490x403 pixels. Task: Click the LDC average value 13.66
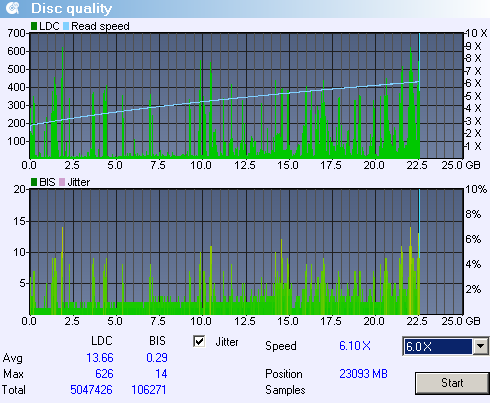[100, 358]
